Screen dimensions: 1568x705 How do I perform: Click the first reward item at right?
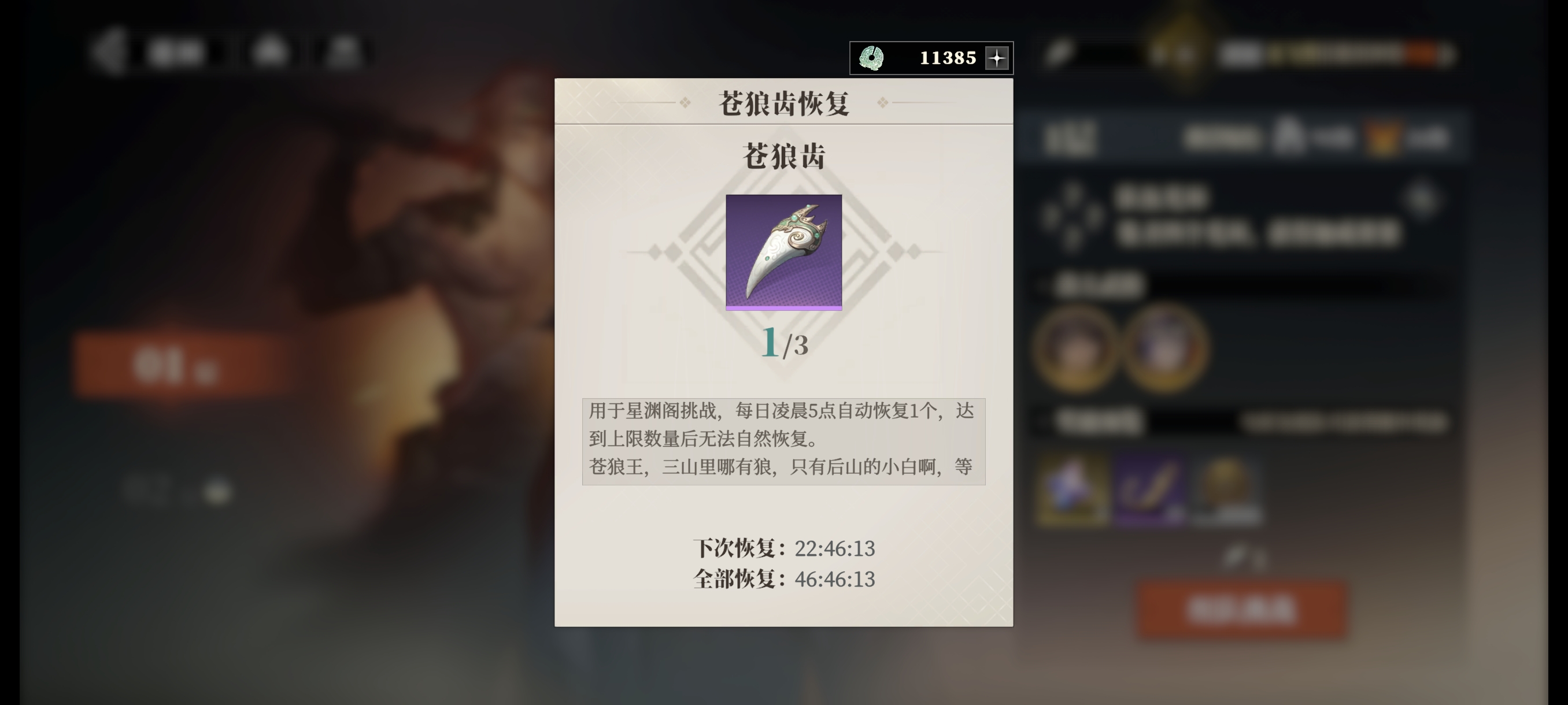click(x=1072, y=489)
